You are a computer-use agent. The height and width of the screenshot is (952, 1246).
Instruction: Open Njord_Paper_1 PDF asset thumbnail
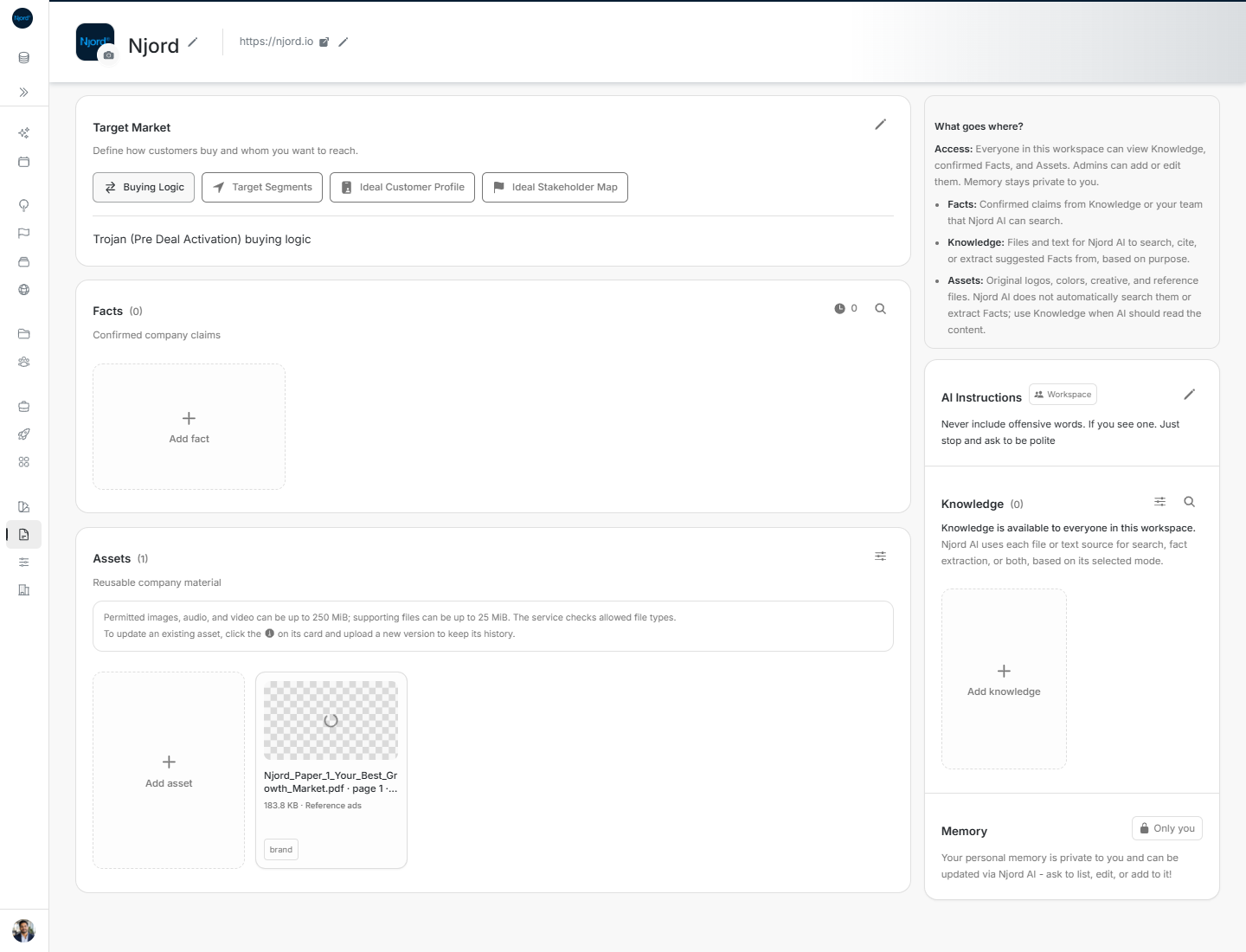tap(331, 720)
